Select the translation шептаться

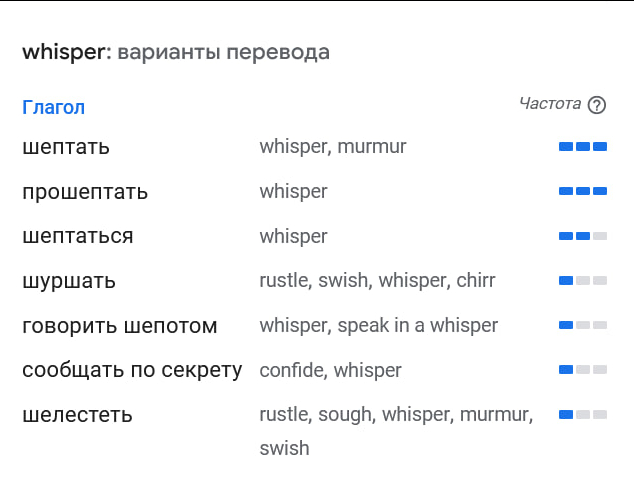(78, 236)
